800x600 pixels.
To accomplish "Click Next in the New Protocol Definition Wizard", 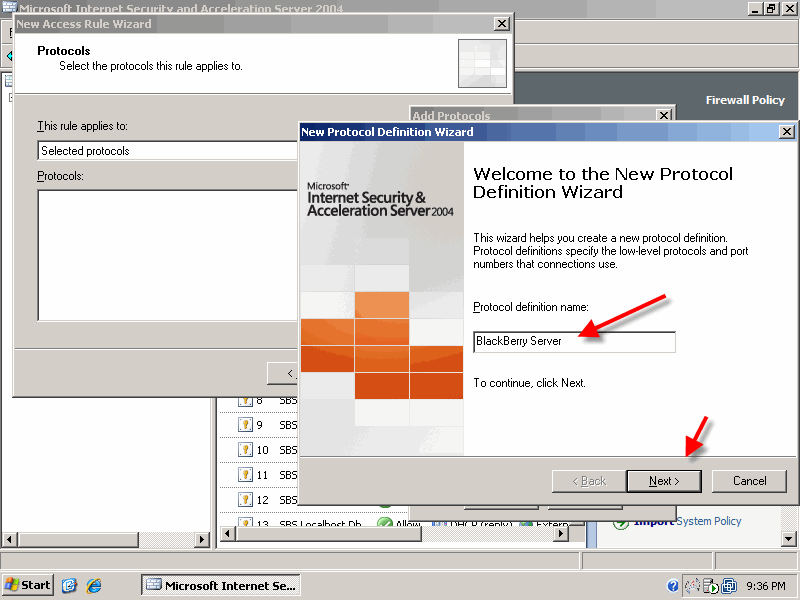I will [664, 481].
